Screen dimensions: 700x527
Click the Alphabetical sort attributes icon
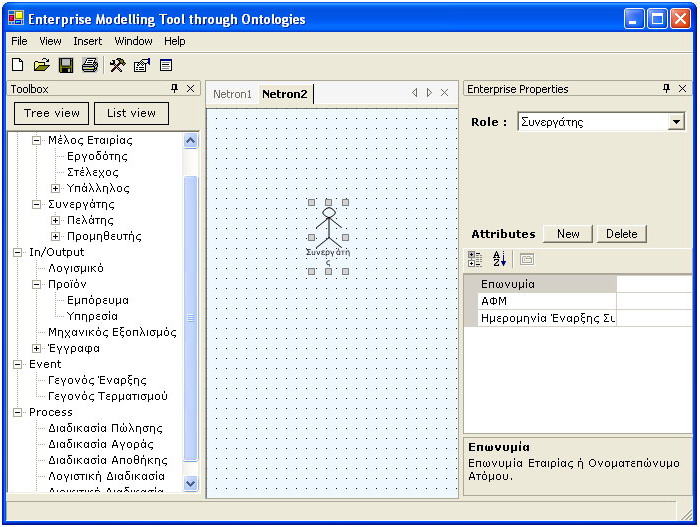coord(499,259)
